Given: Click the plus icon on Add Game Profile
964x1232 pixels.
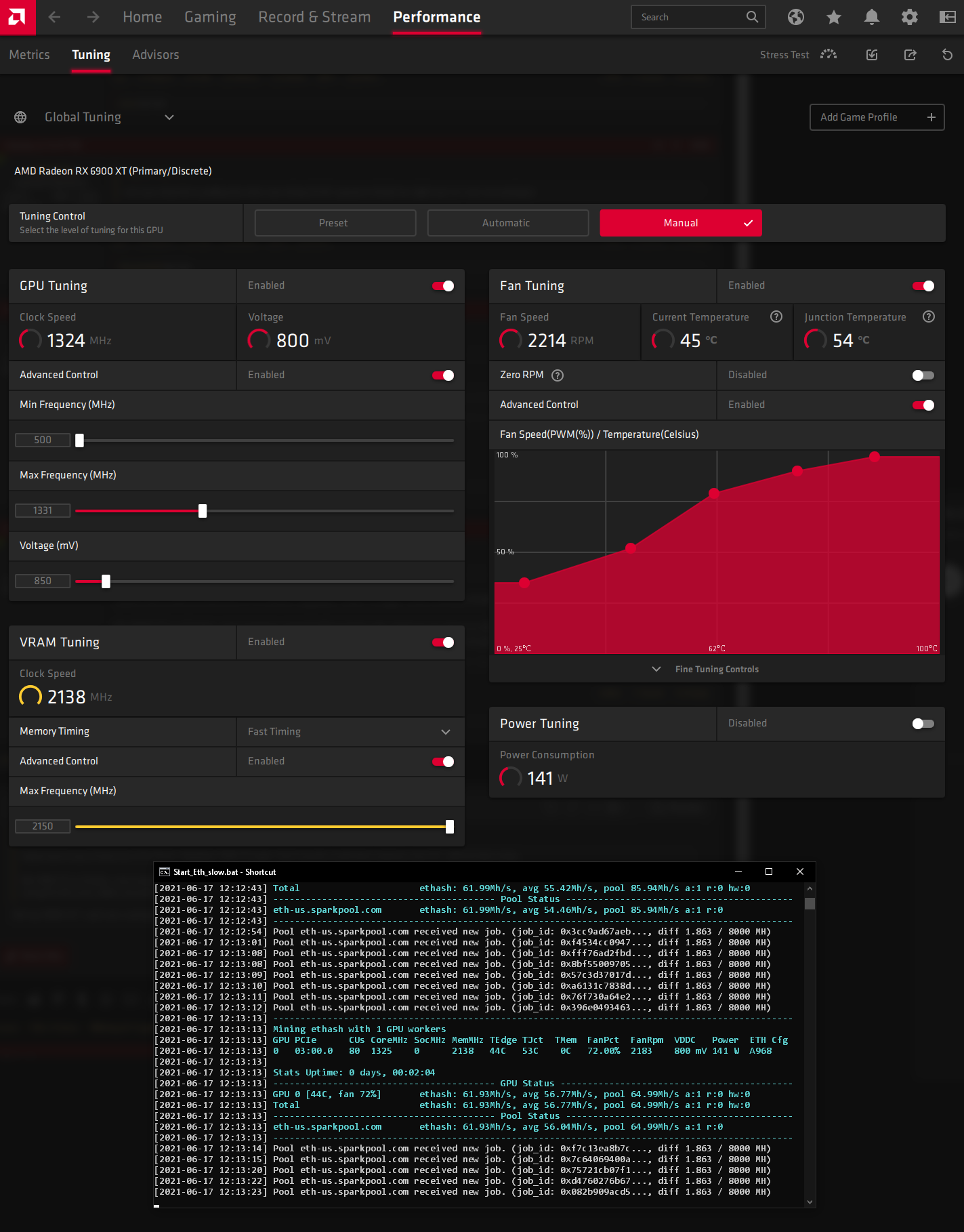Looking at the screenshot, I should (931, 117).
